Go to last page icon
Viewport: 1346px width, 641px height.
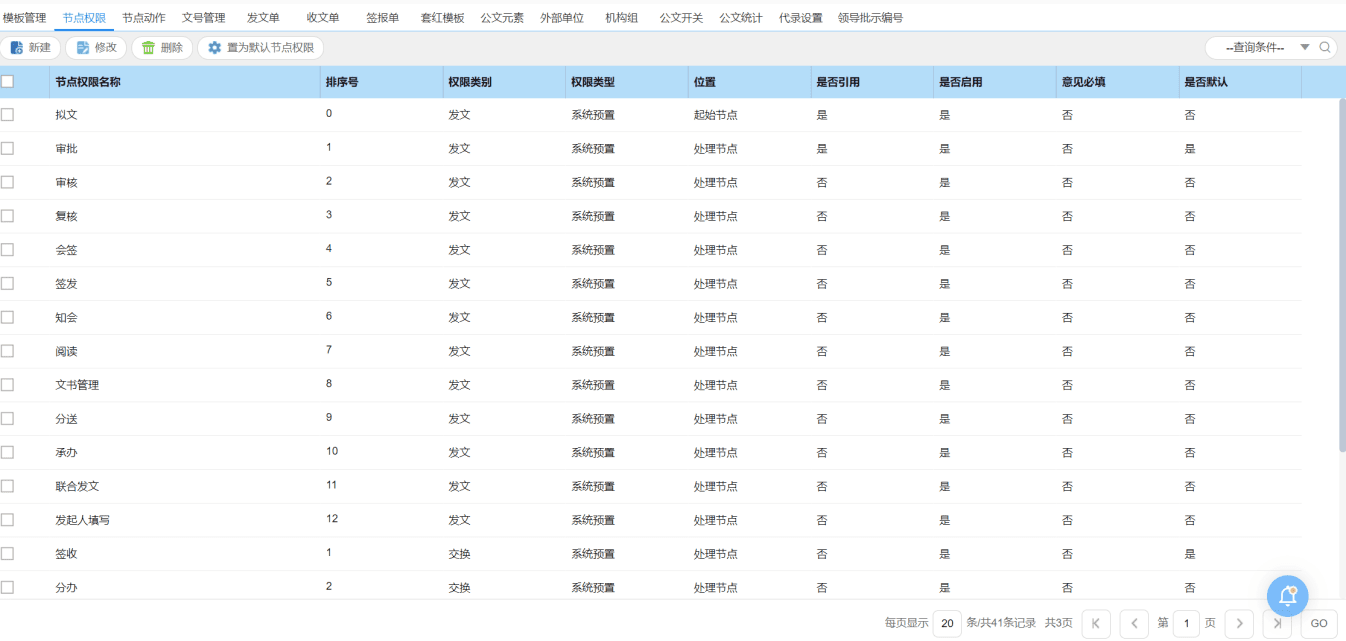click(x=1277, y=623)
